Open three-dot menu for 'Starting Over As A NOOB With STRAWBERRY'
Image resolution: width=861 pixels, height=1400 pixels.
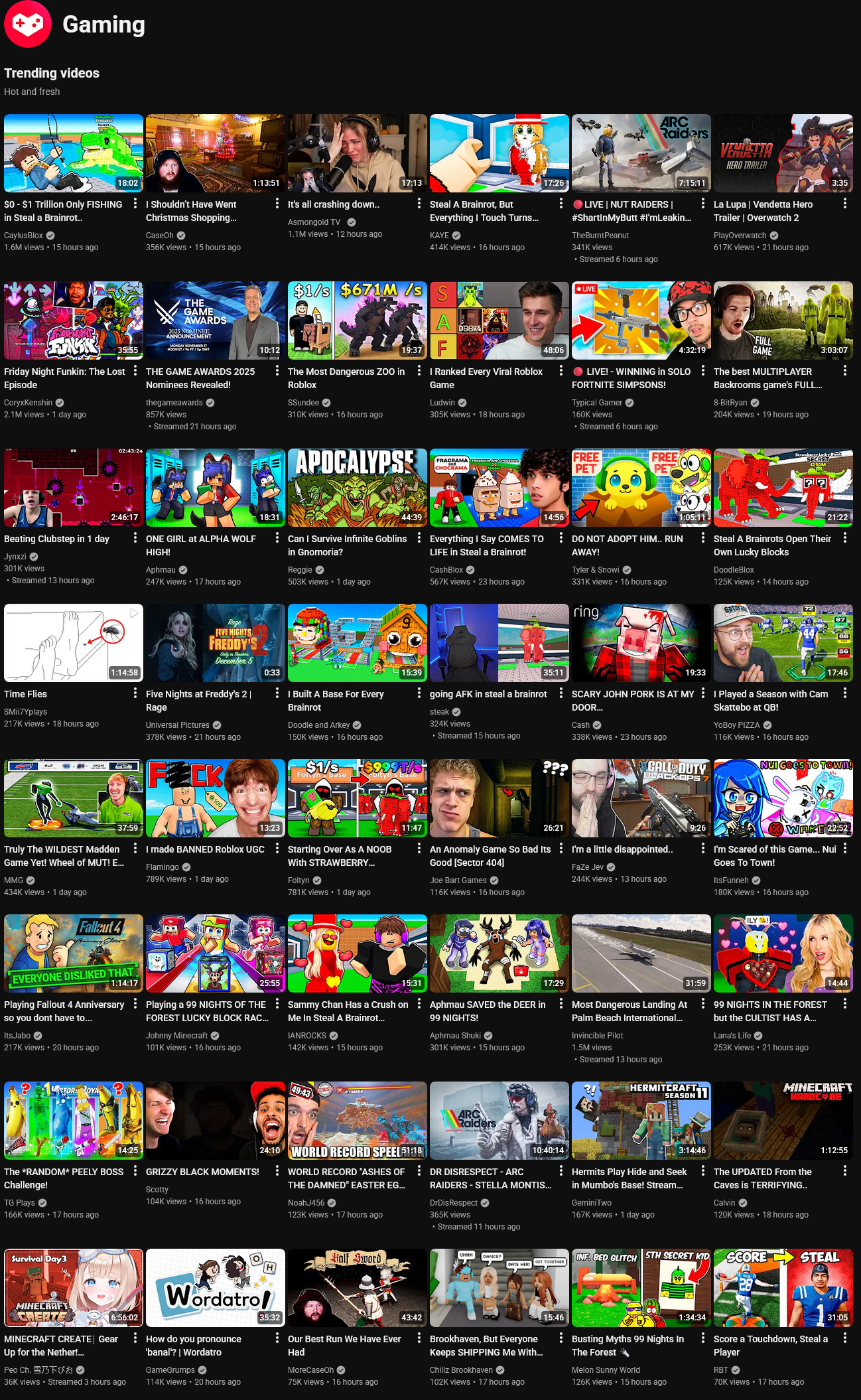coord(419,849)
